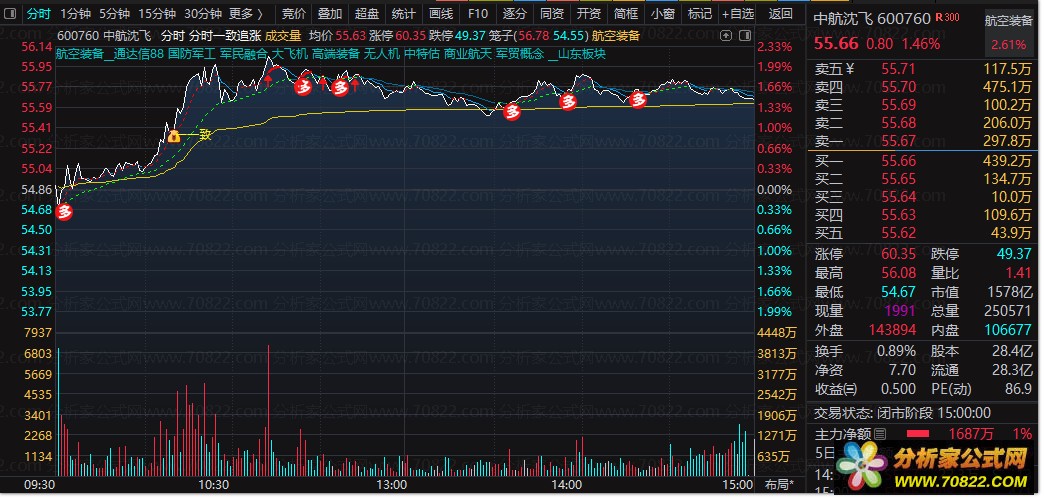Click the 标记 mark button

699,13
